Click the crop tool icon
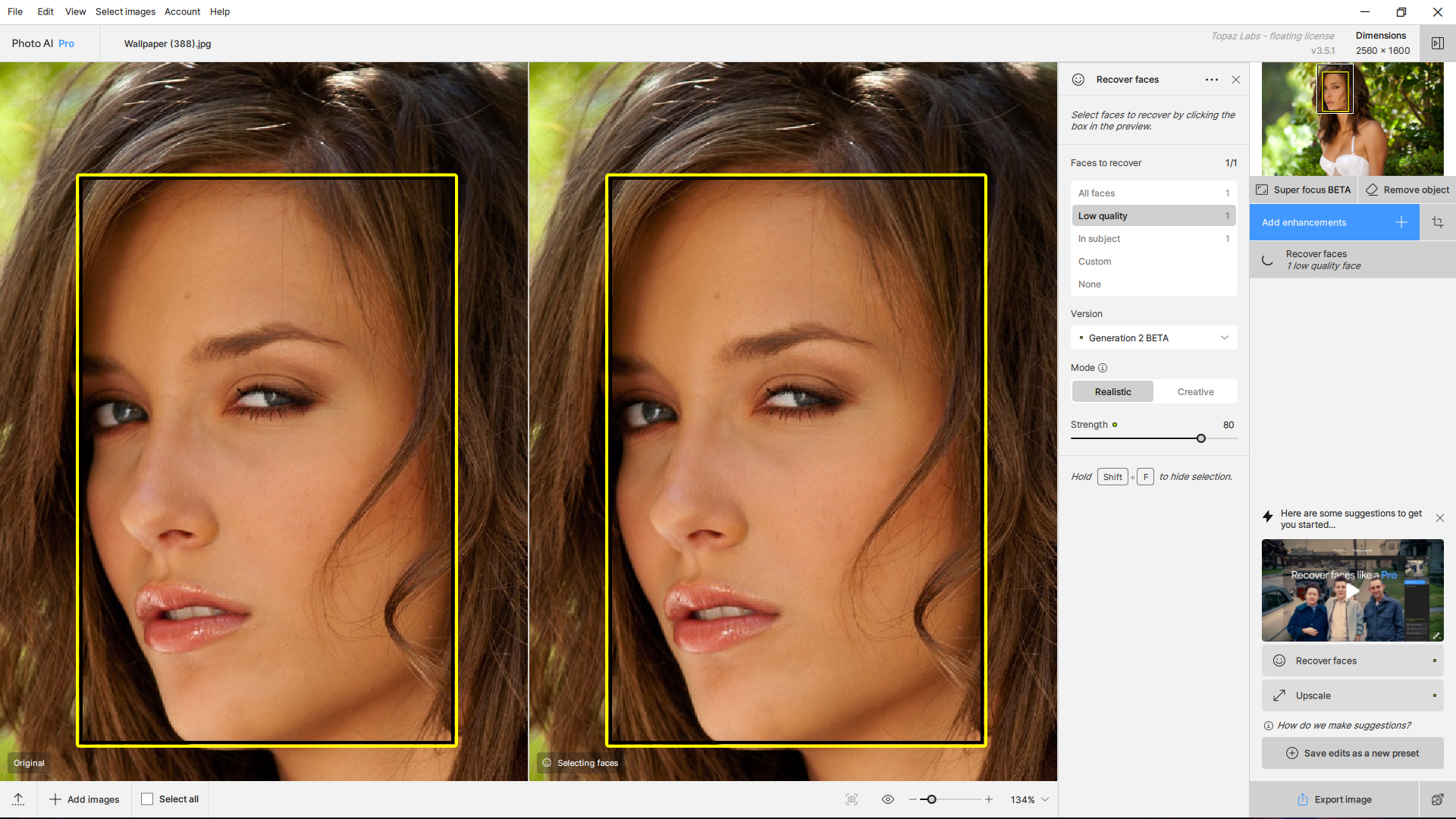Screen dimensions: 1456x819 1437,222
